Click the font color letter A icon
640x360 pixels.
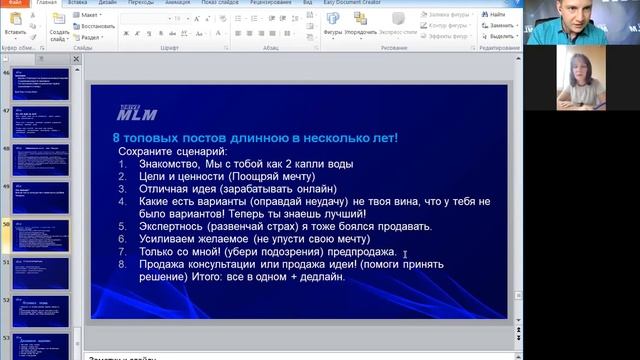click(x=218, y=33)
